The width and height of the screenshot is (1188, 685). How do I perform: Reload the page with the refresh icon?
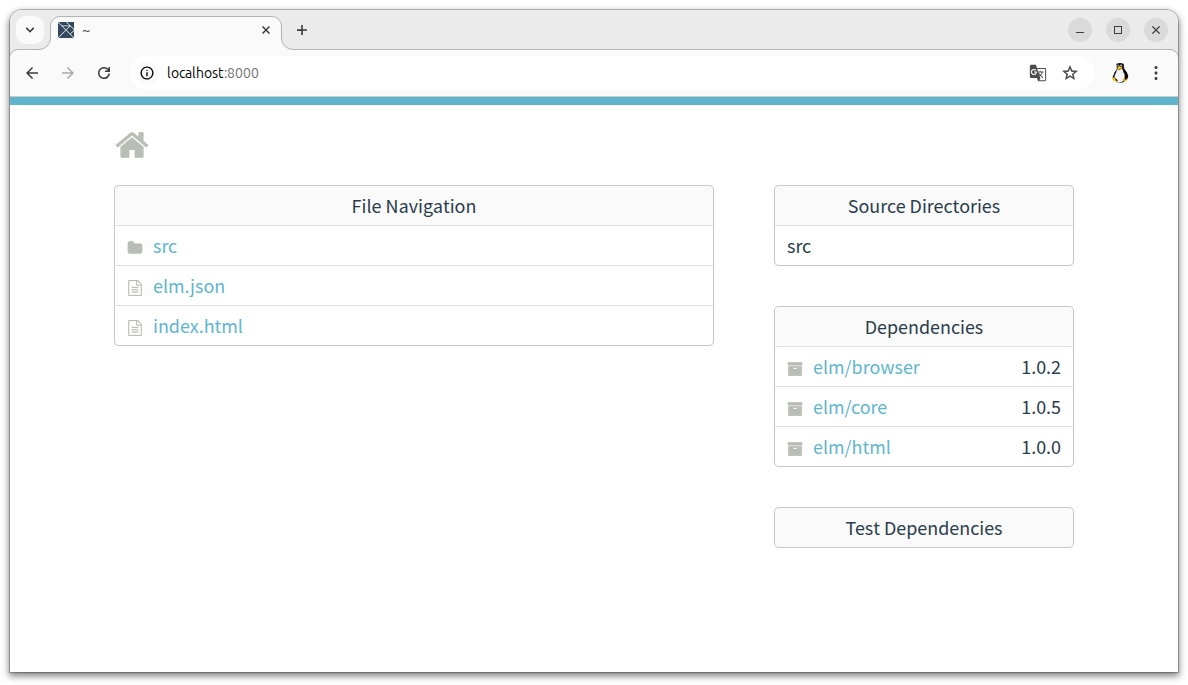point(104,73)
